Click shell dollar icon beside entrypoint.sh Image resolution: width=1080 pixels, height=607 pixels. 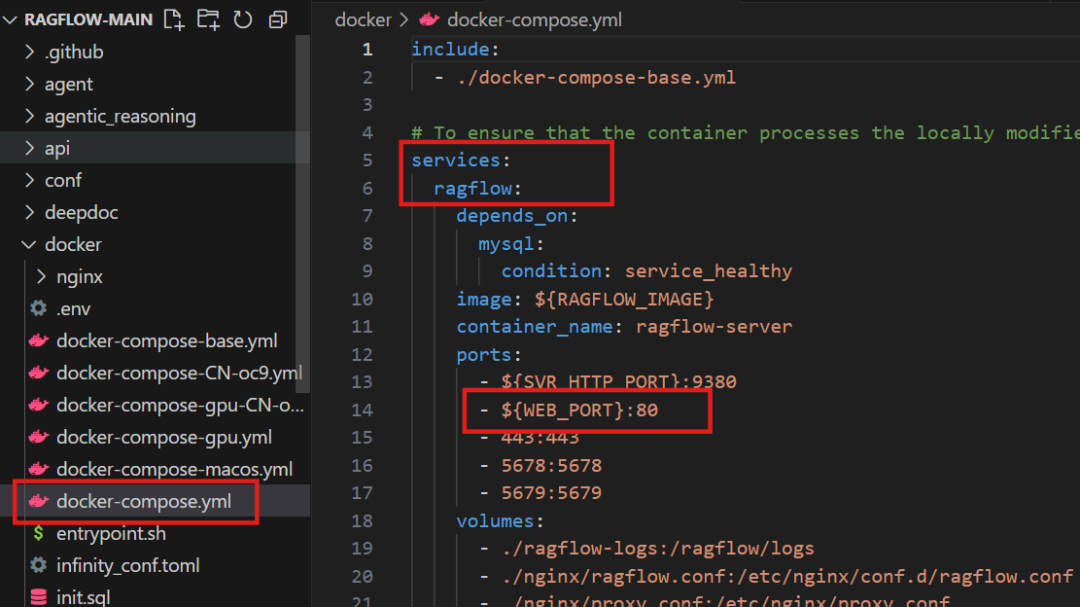39,533
